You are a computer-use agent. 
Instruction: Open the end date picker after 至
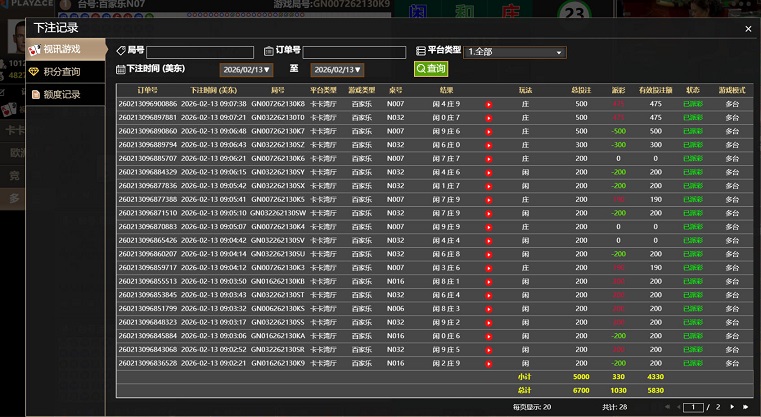pyautogui.click(x=337, y=70)
